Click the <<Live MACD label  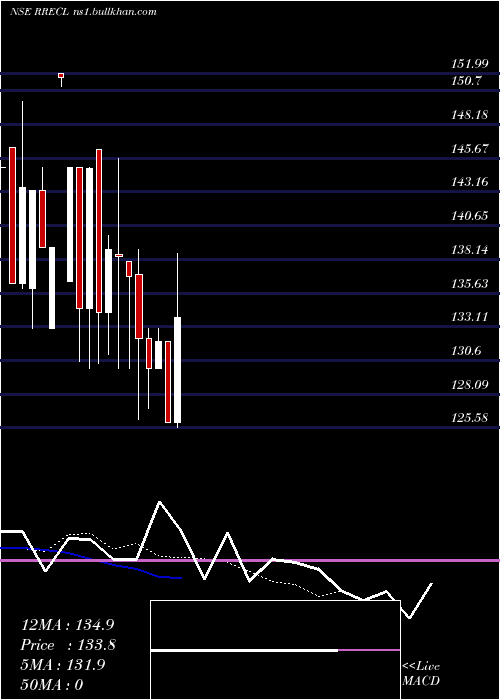(x=421, y=674)
